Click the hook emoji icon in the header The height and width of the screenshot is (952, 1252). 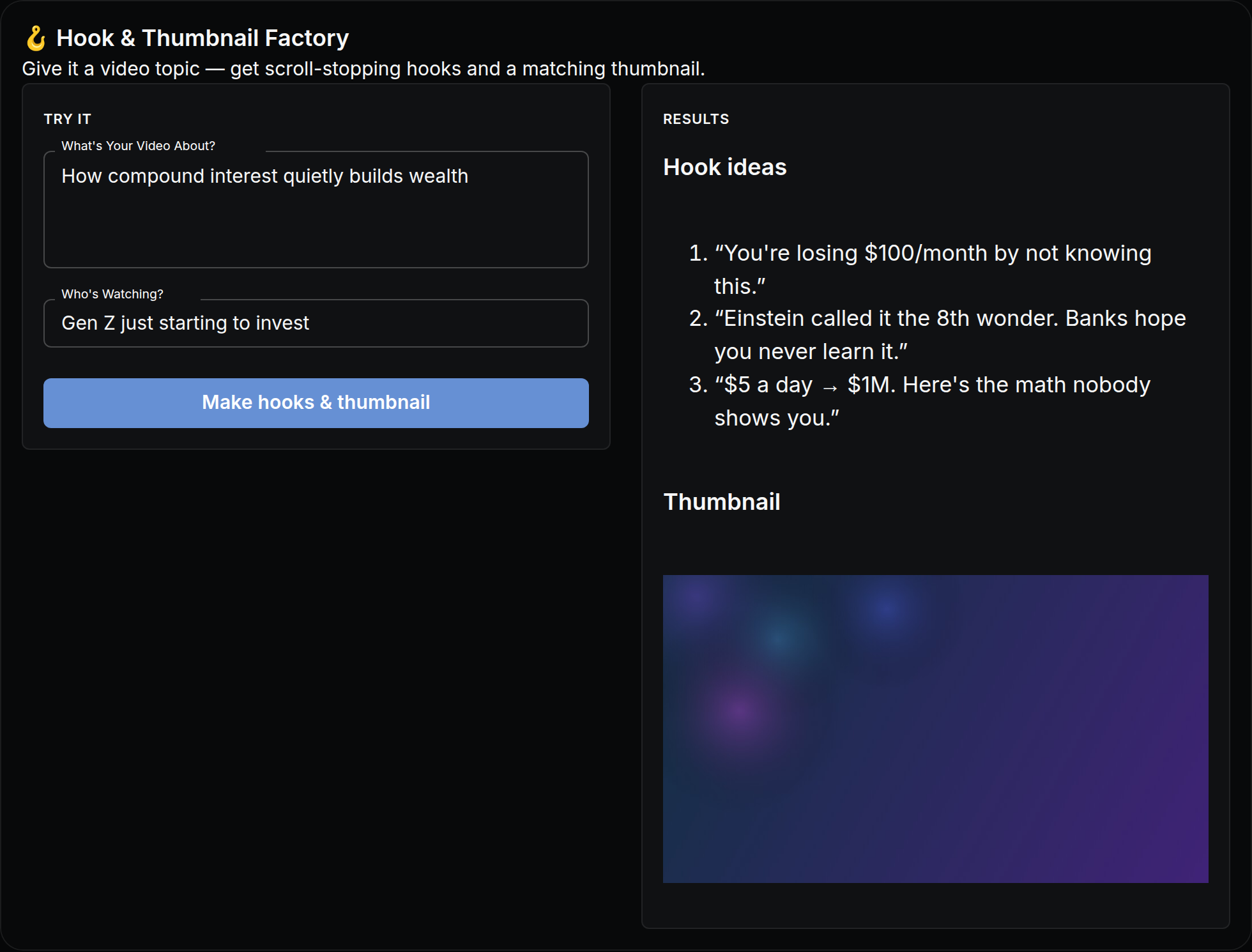36,38
